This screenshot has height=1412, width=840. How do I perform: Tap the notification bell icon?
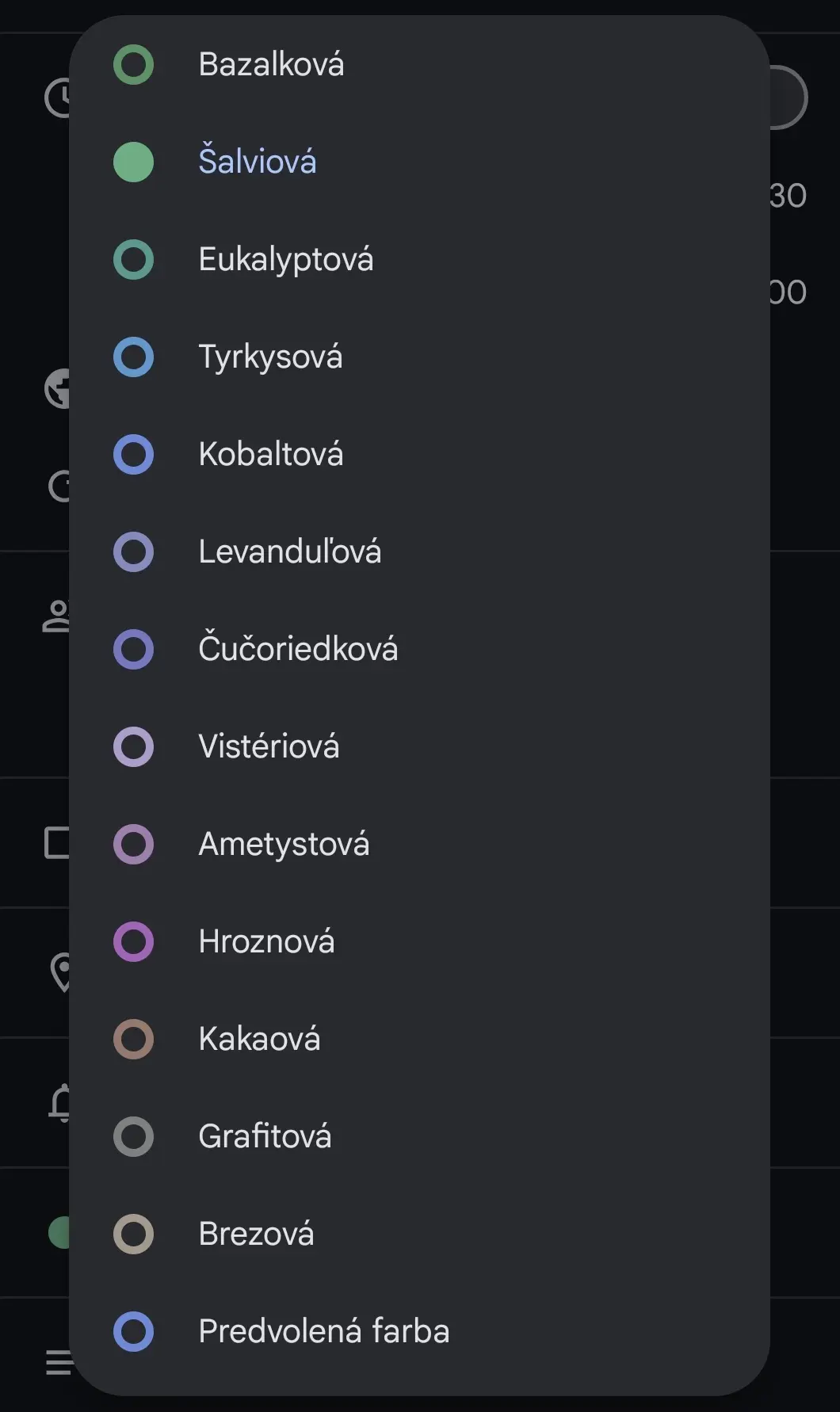tap(59, 1102)
